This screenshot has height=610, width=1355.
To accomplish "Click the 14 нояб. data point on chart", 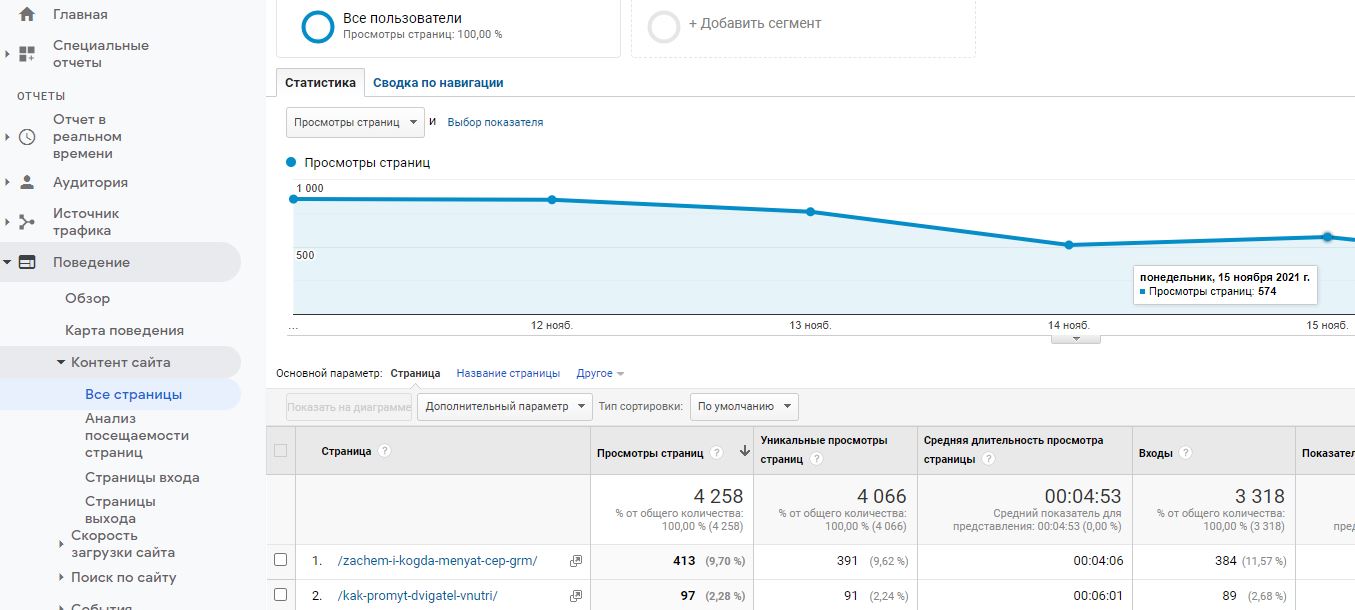I will (x=1069, y=245).
